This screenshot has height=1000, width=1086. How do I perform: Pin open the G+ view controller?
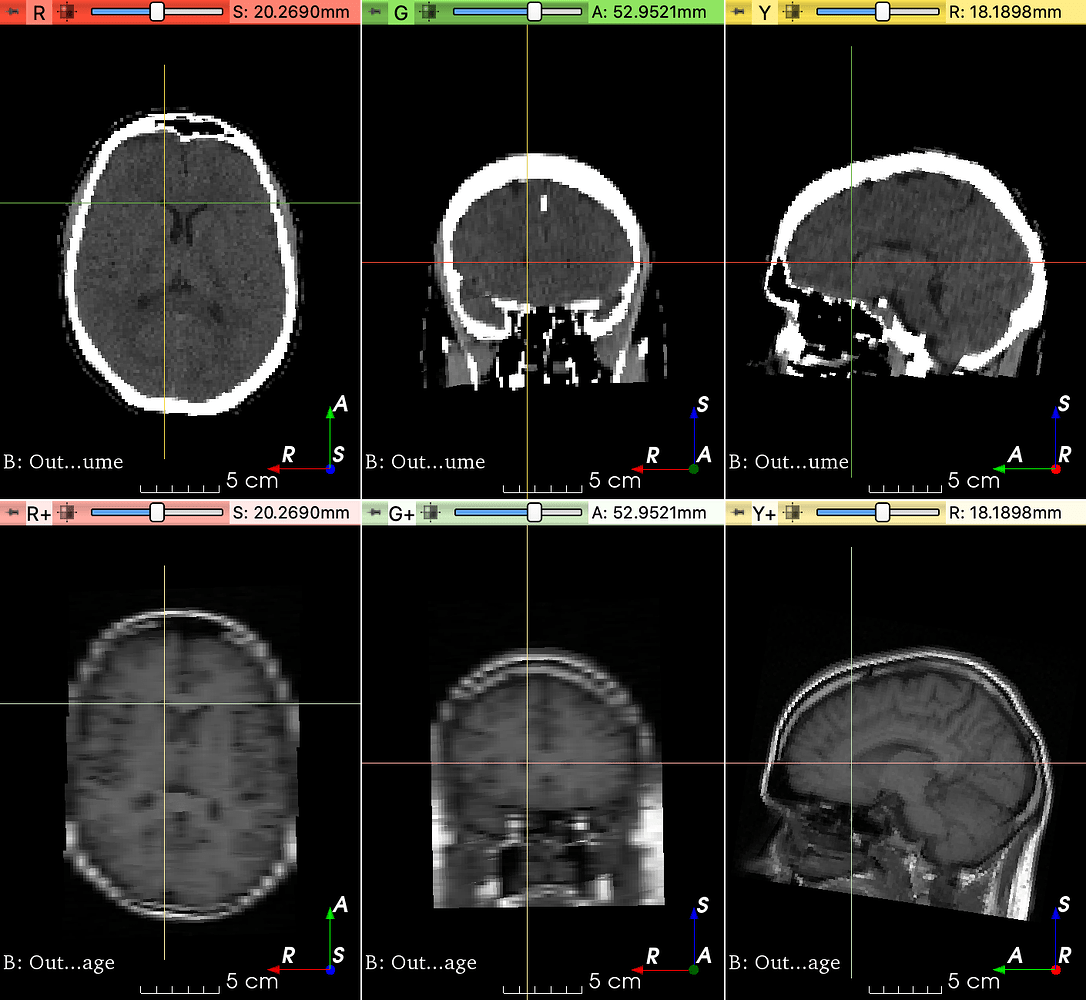point(374,512)
